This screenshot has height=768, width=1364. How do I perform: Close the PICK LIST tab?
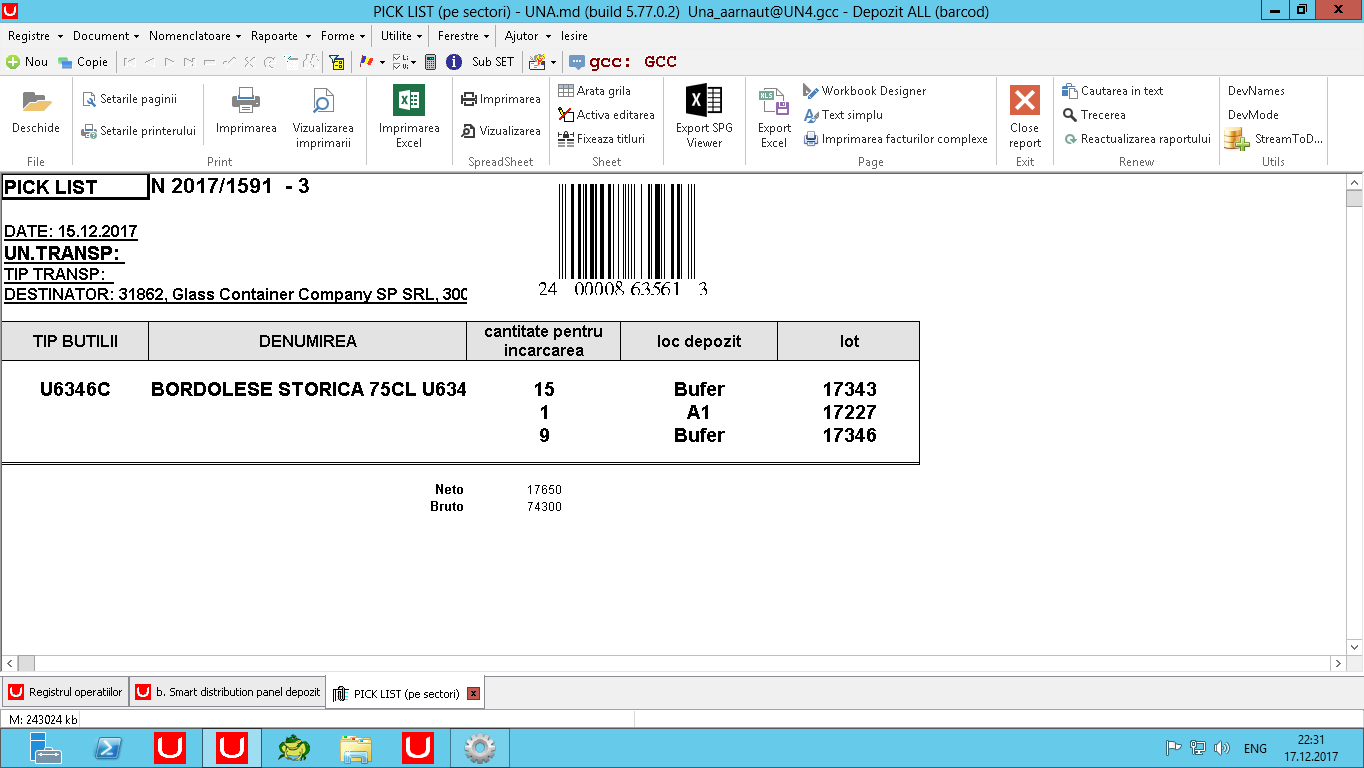474,693
